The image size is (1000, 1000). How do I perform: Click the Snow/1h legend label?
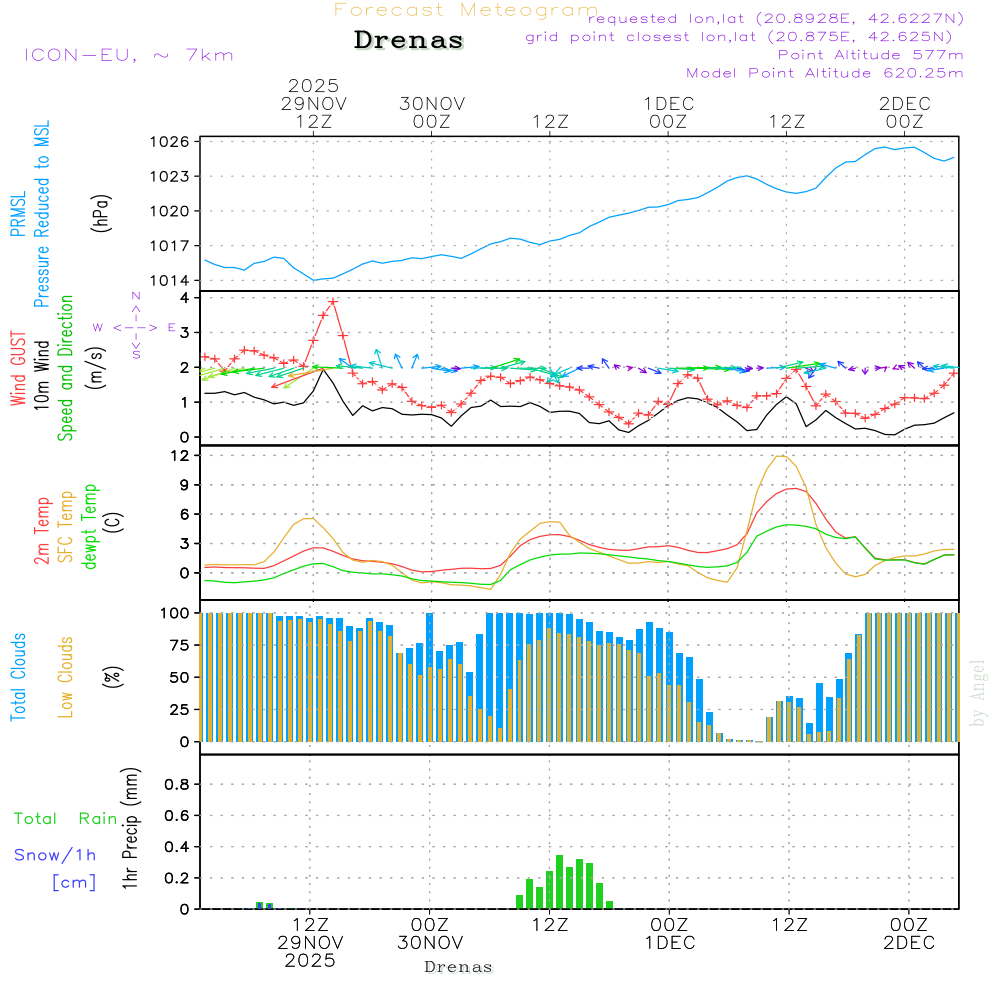pyautogui.click(x=55, y=855)
